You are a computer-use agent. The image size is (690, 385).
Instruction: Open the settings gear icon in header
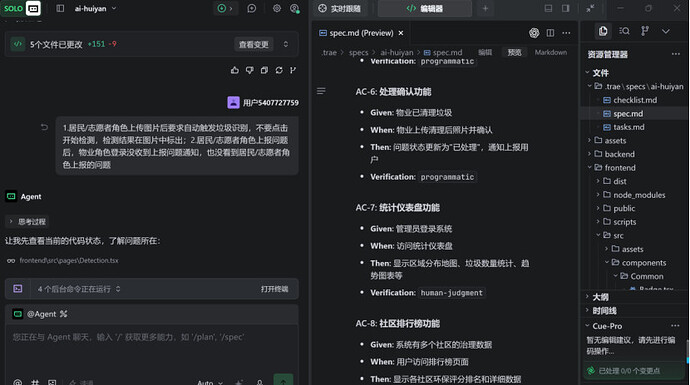click(277, 8)
